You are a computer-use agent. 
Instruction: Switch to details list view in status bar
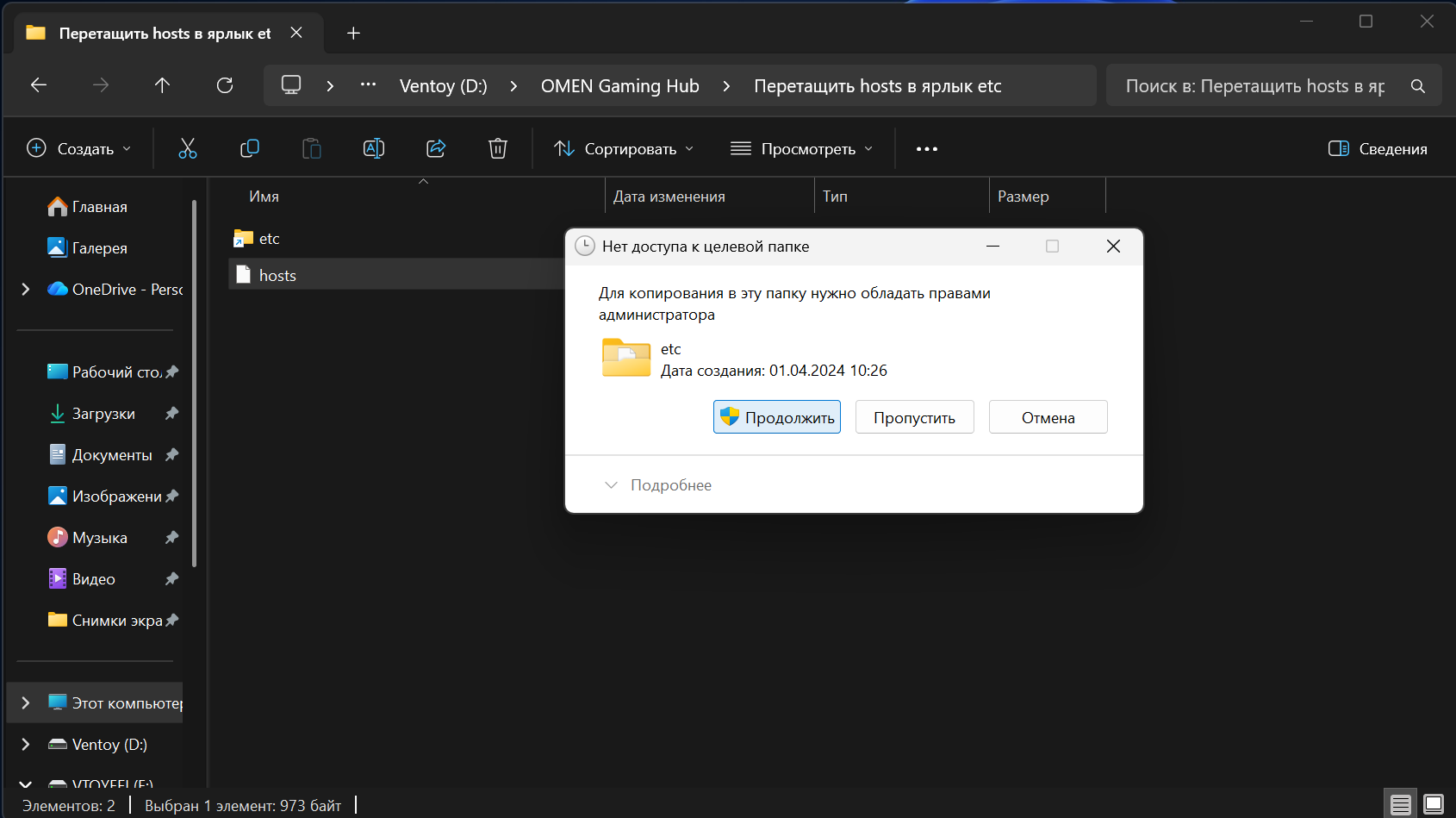(1401, 804)
